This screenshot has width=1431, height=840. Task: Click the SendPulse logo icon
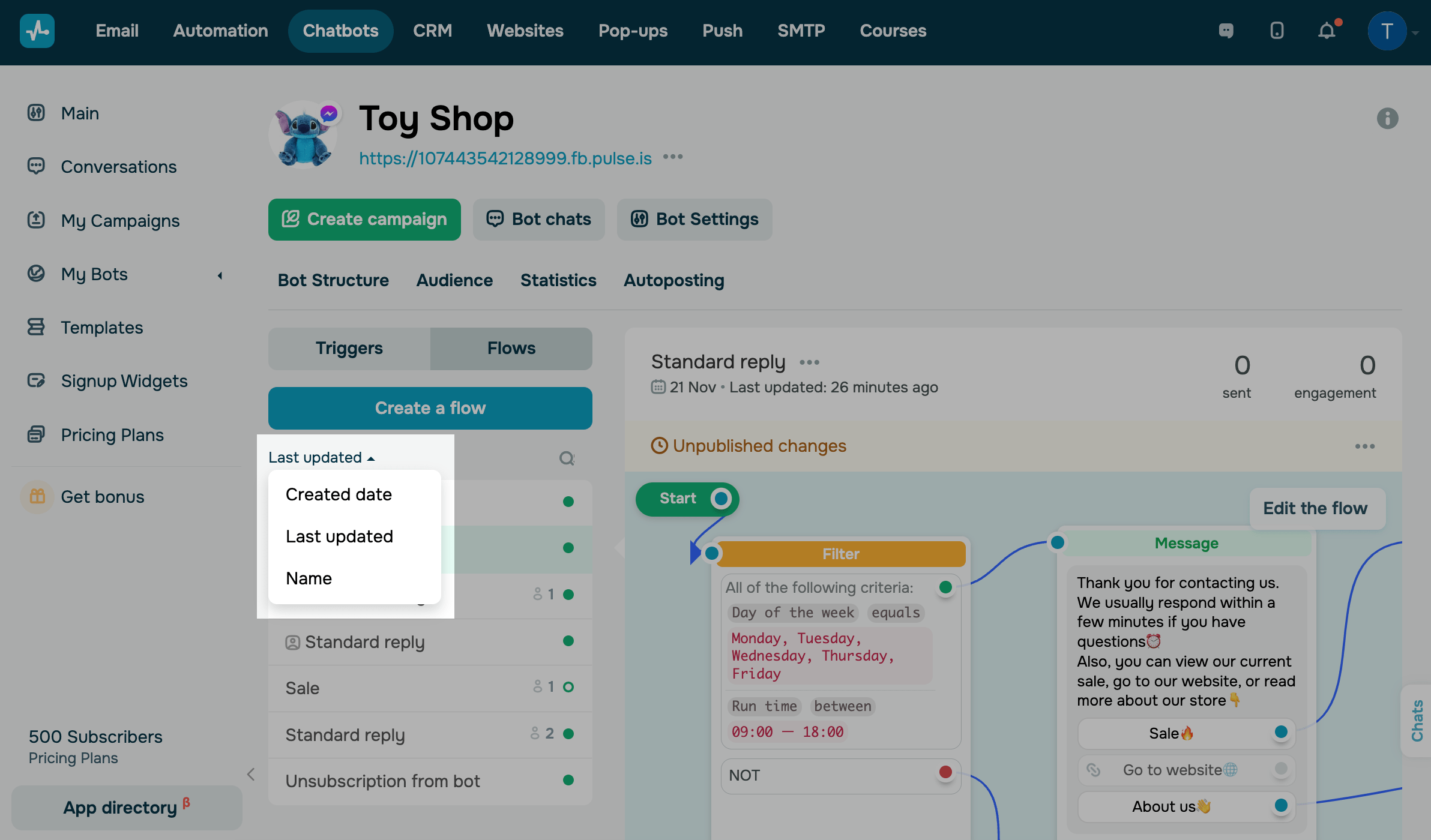pos(37,31)
